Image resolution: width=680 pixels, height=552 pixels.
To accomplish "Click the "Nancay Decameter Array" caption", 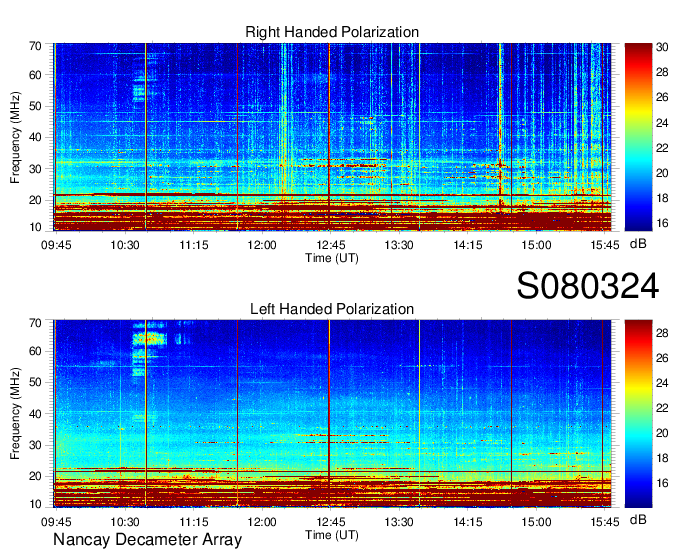I will click(x=147, y=539).
